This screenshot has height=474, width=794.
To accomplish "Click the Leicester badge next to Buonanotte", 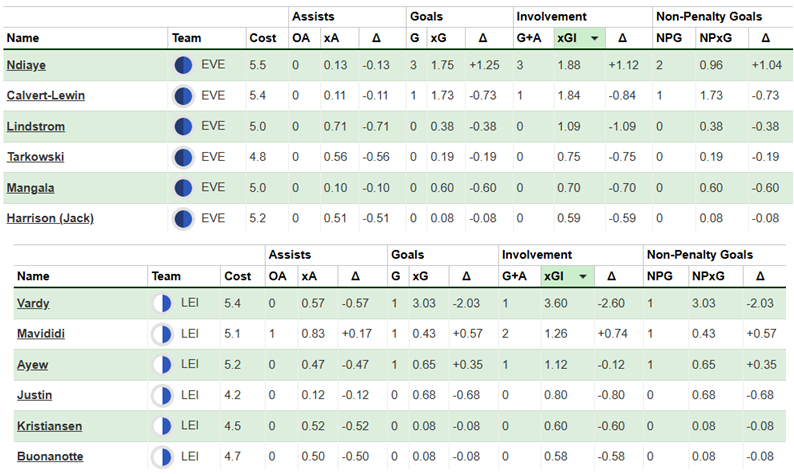I will tap(163, 456).
